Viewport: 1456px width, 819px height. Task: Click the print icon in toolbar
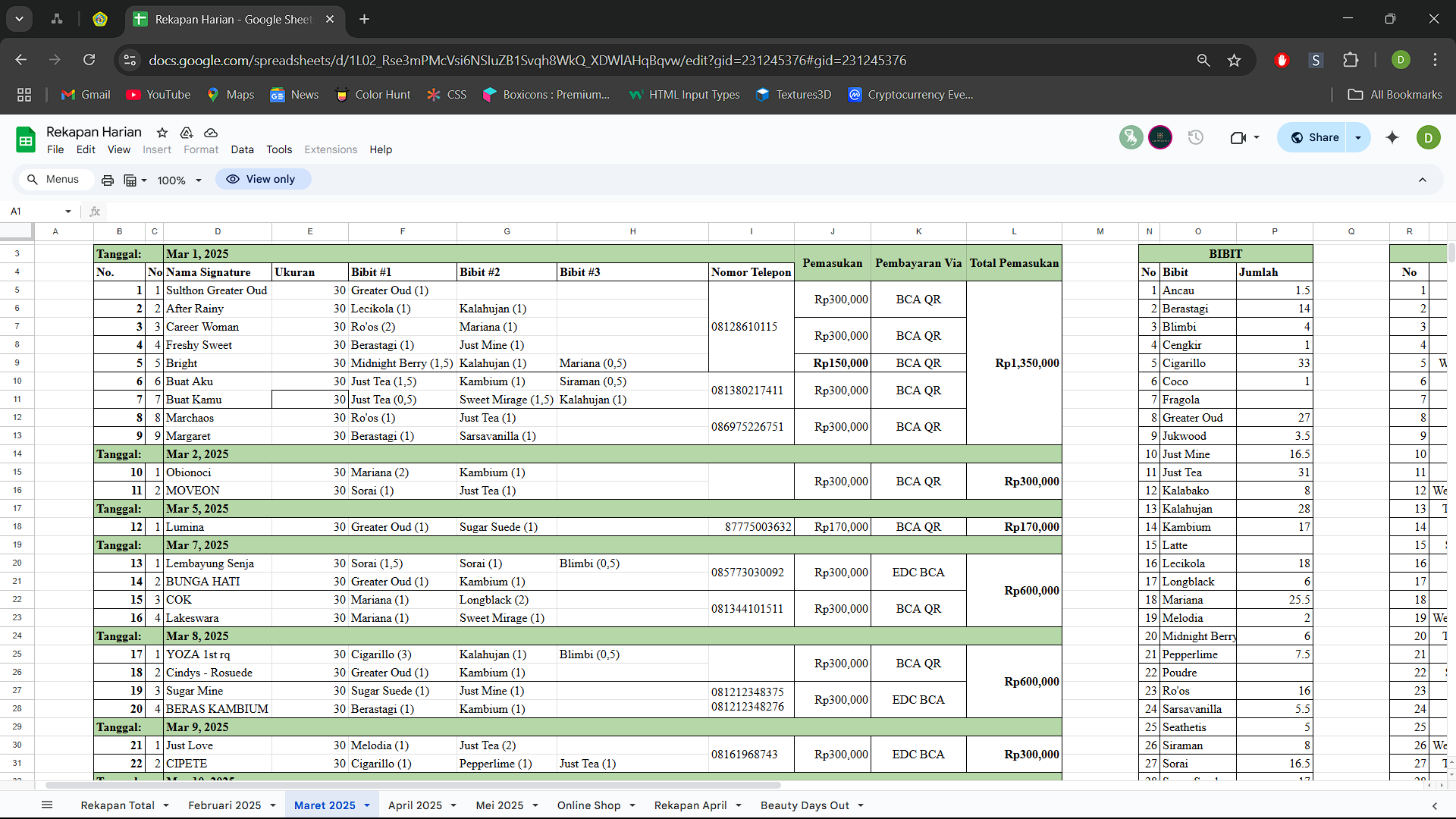point(108,180)
